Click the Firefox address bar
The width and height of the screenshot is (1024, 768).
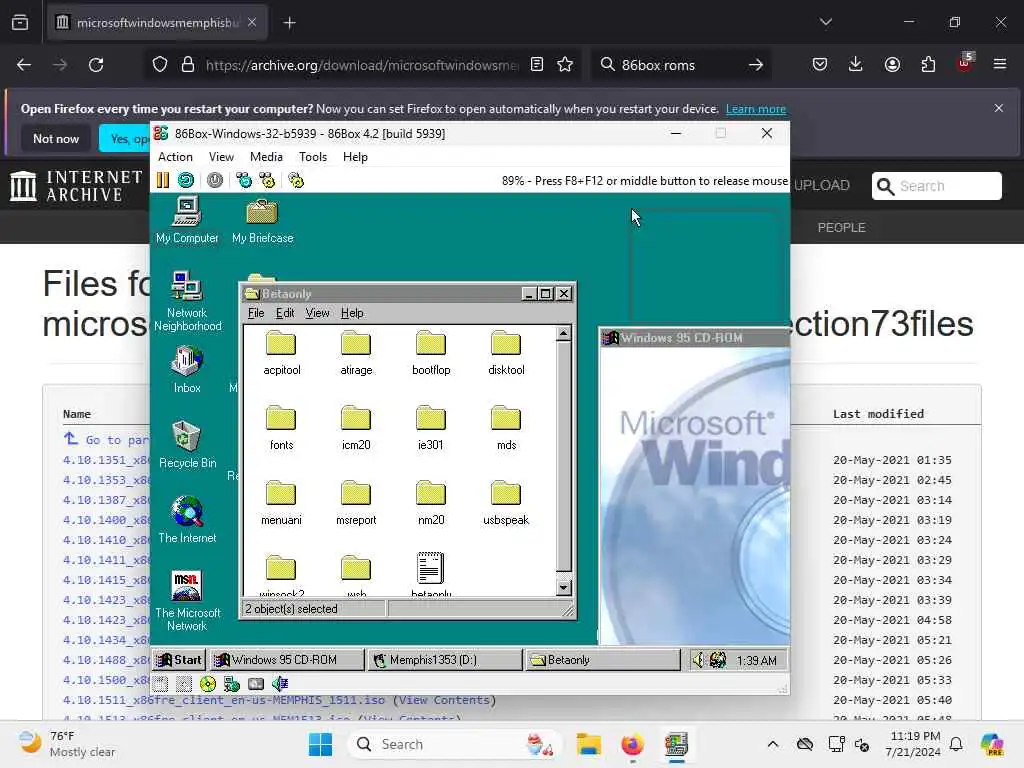[x=361, y=65]
